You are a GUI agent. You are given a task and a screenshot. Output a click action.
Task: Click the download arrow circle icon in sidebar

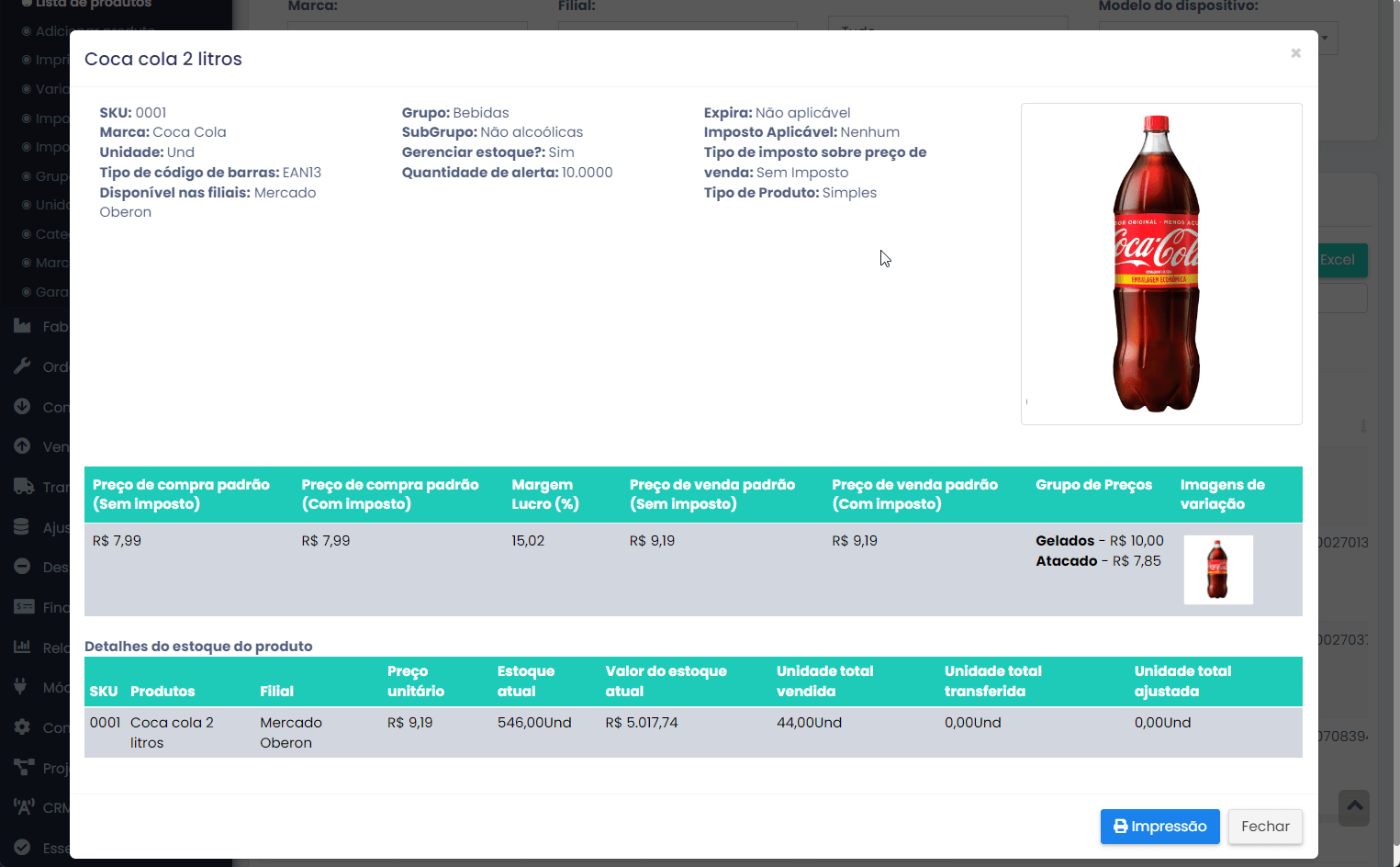(x=23, y=406)
